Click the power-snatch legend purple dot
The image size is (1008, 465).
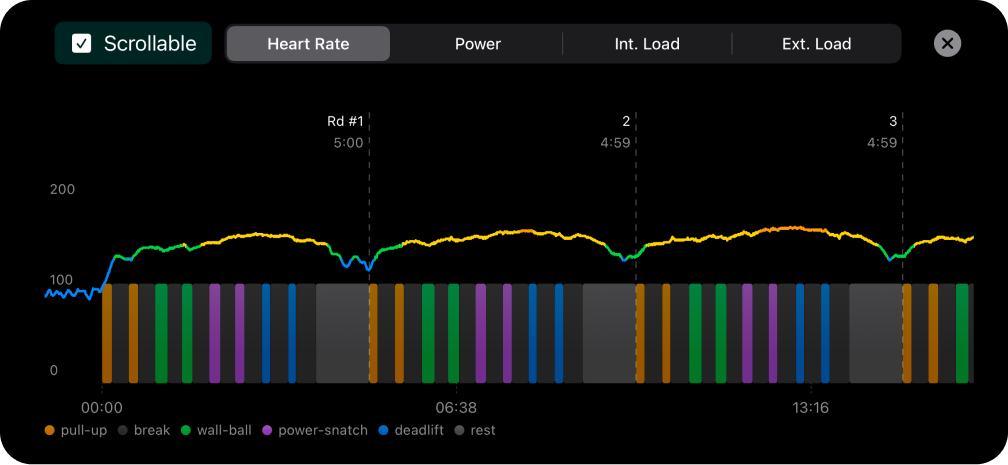pos(267,430)
